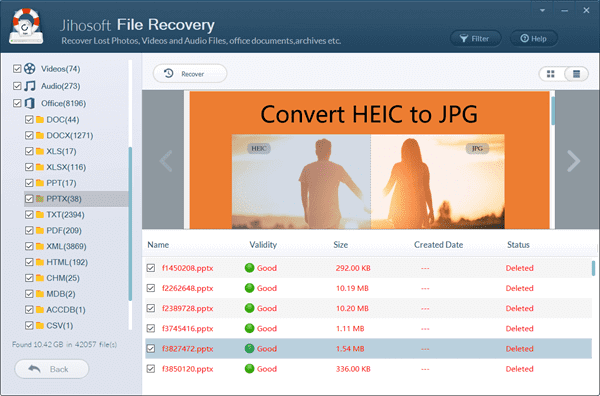Sort by Name column header
This screenshot has height=396, width=600.
coord(158,245)
